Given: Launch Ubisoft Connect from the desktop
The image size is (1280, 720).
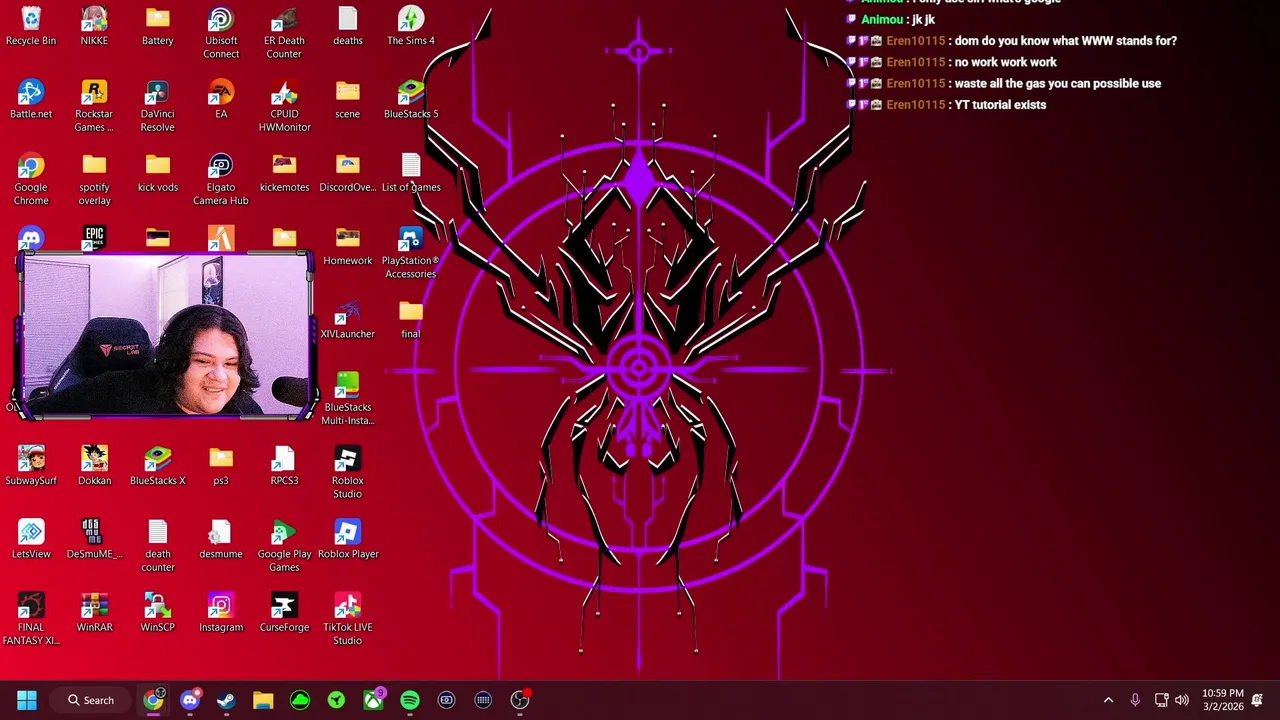Looking at the screenshot, I should pos(221,33).
